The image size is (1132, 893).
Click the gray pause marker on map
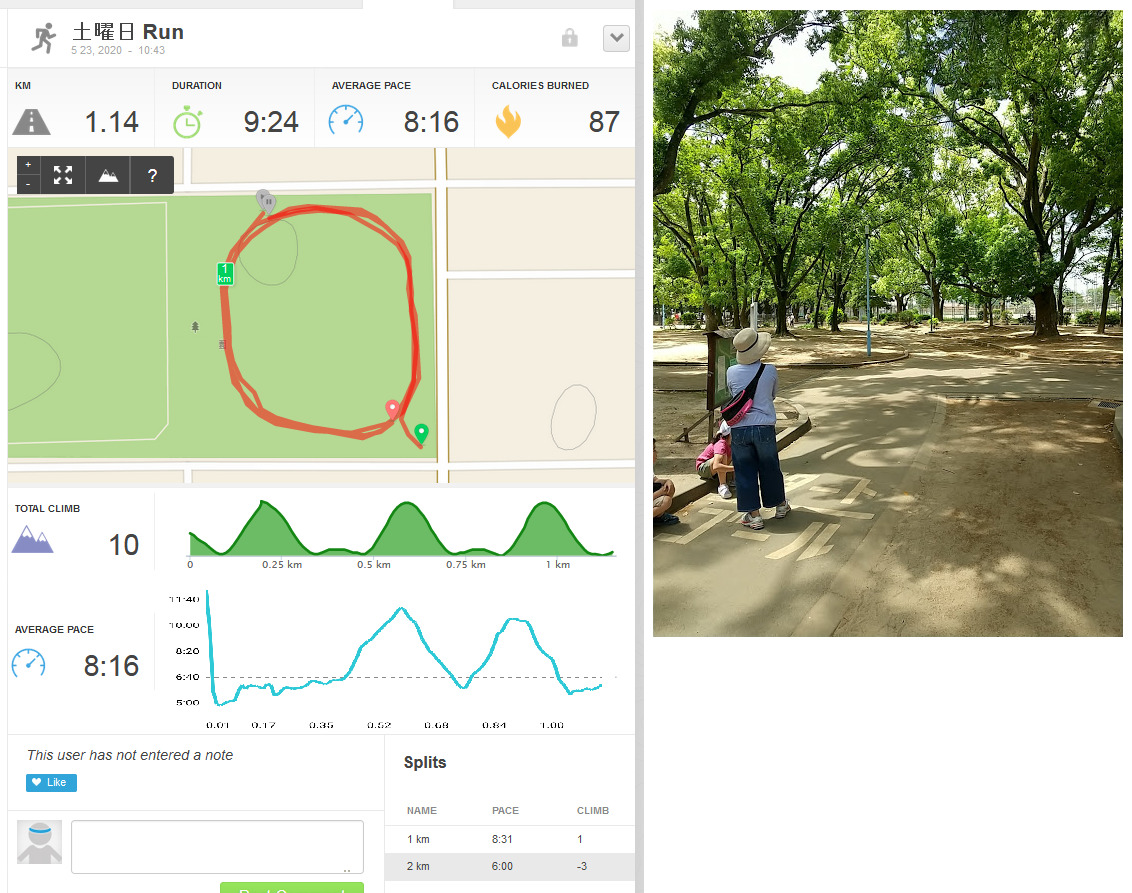click(266, 200)
